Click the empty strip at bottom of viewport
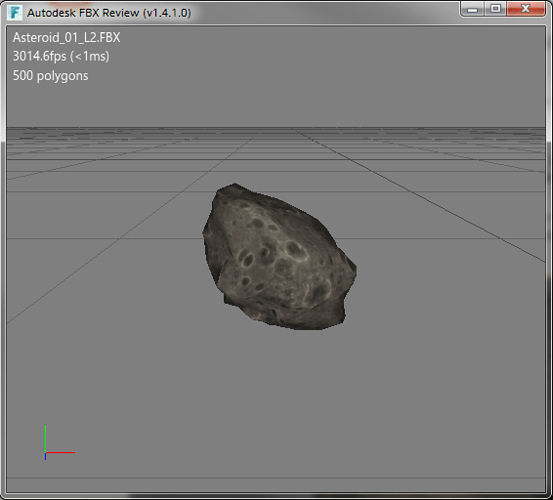 pyautogui.click(x=276, y=485)
